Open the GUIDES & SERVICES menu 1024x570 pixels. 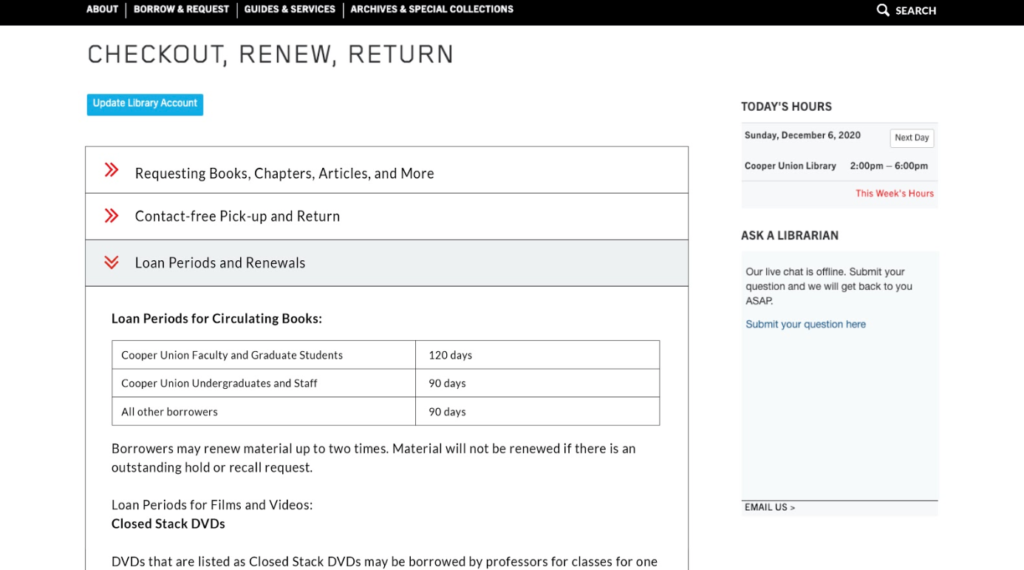[289, 9]
